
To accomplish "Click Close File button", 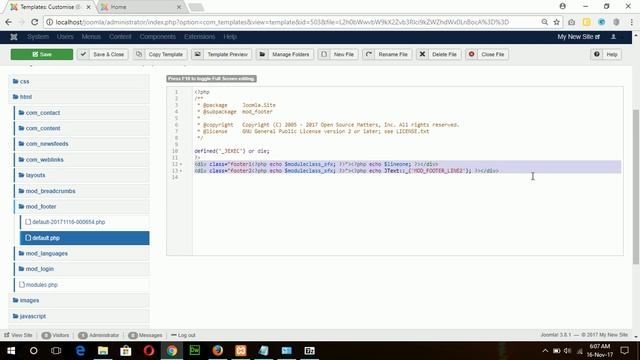I will tap(487, 54).
